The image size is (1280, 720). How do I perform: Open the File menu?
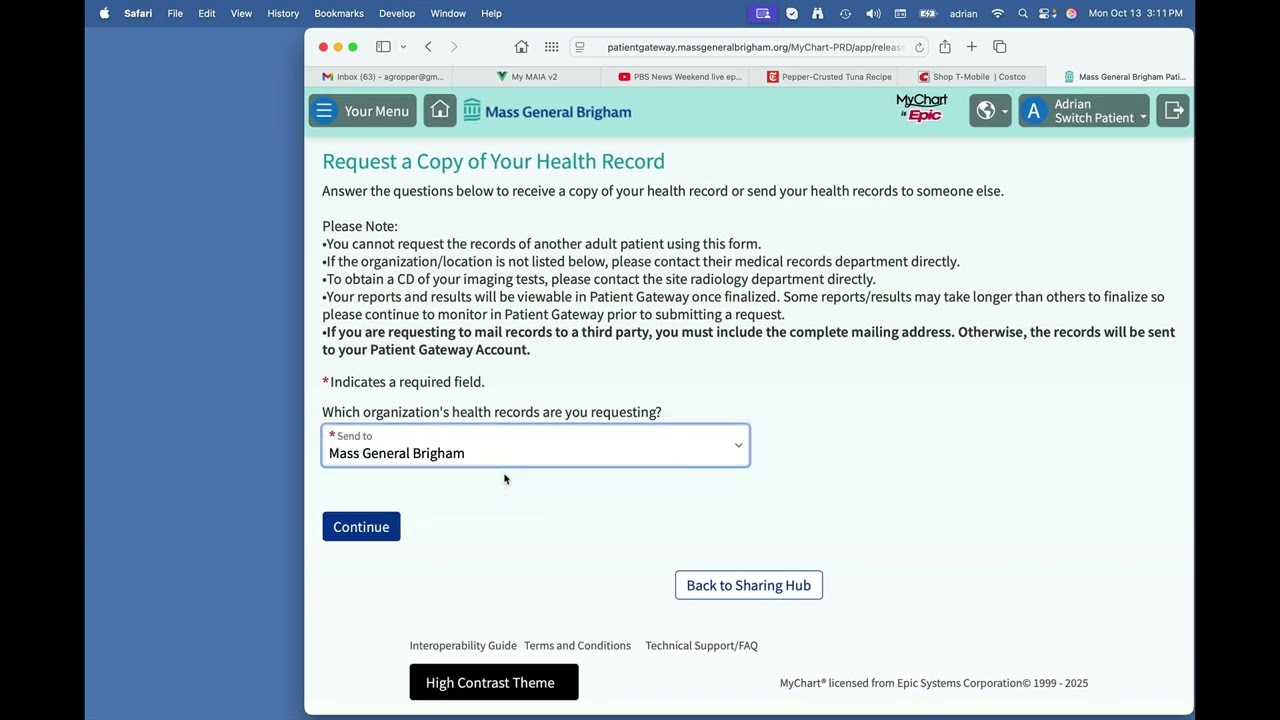pyautogui.click(x=175, y=13)
